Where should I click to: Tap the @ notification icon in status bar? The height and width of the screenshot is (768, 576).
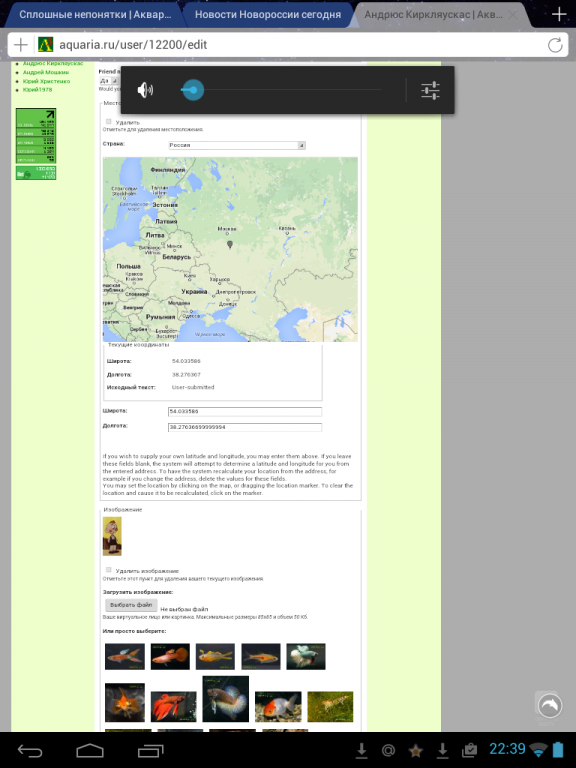point(388,750)
